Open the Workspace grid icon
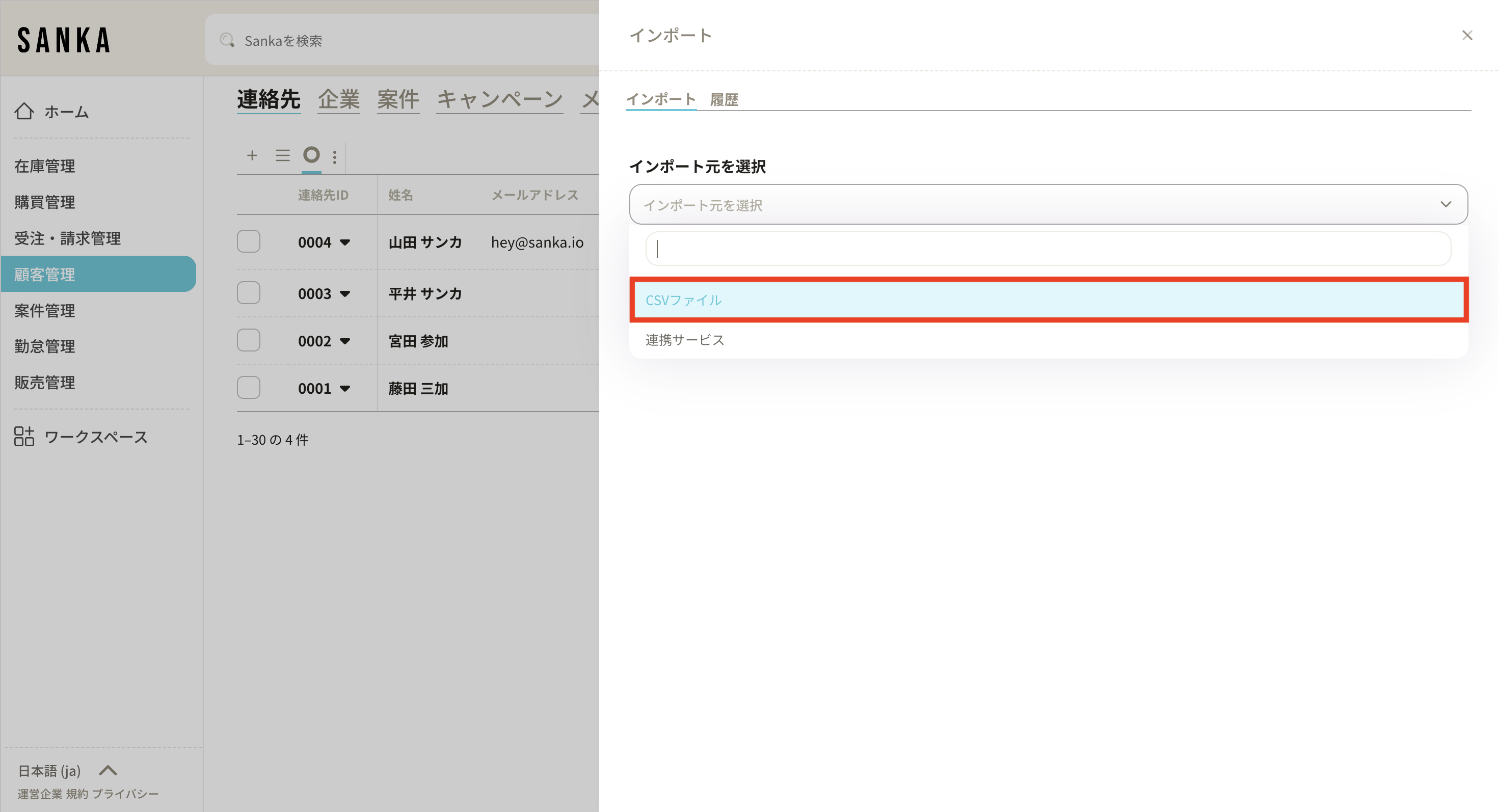The image size is (1498, 812). 24,436
